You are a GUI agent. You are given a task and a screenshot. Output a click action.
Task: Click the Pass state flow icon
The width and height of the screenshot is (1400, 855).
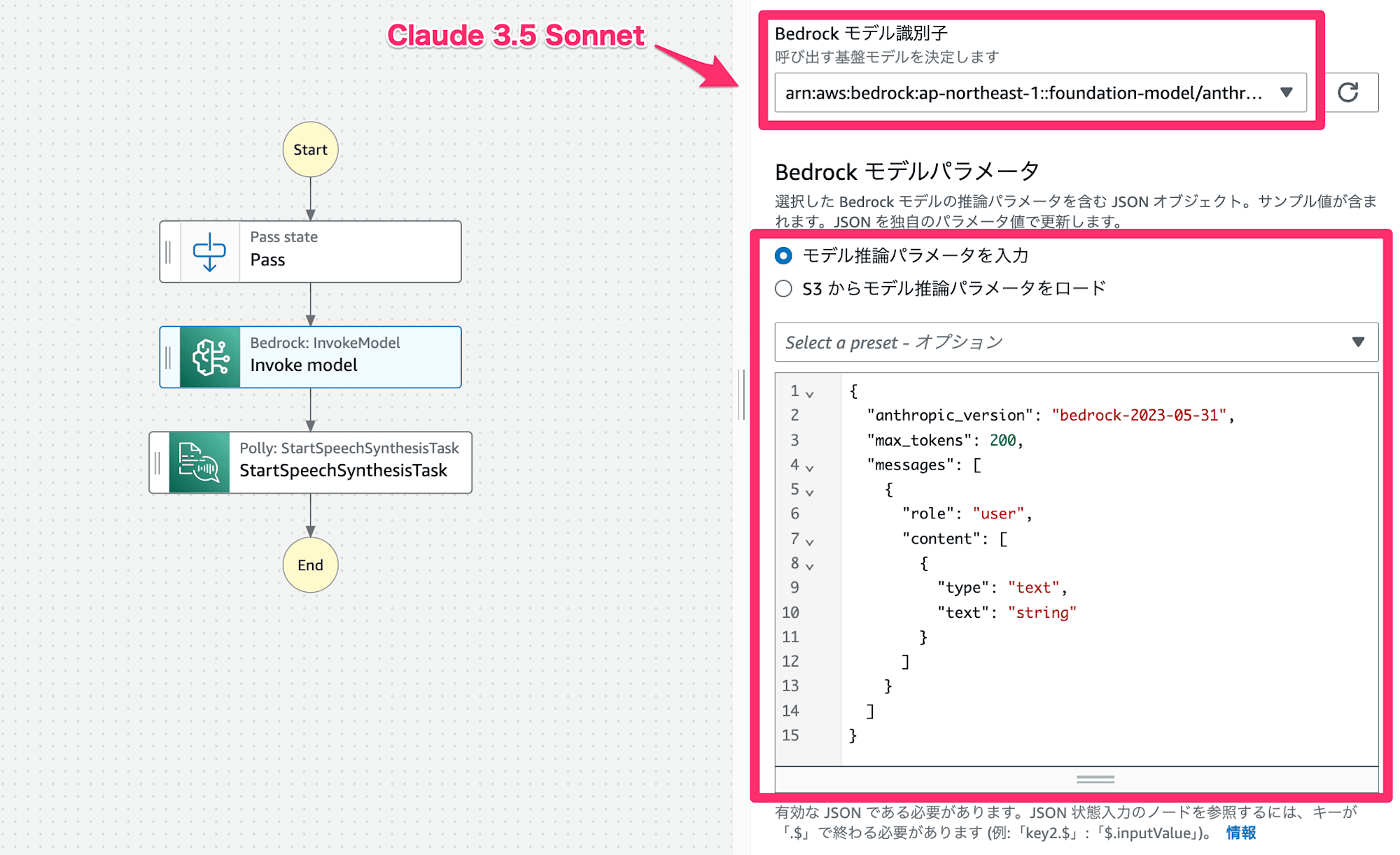209,252
